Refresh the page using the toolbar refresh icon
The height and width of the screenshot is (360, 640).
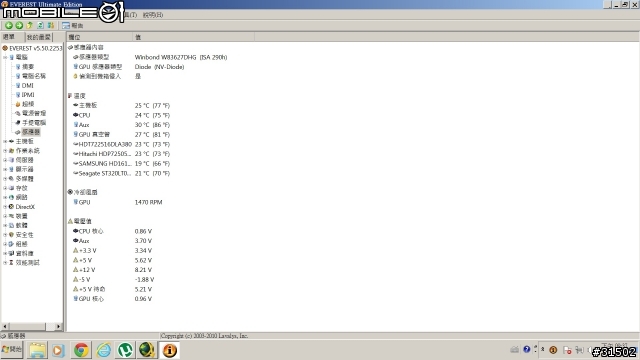(x=40, y=25)
